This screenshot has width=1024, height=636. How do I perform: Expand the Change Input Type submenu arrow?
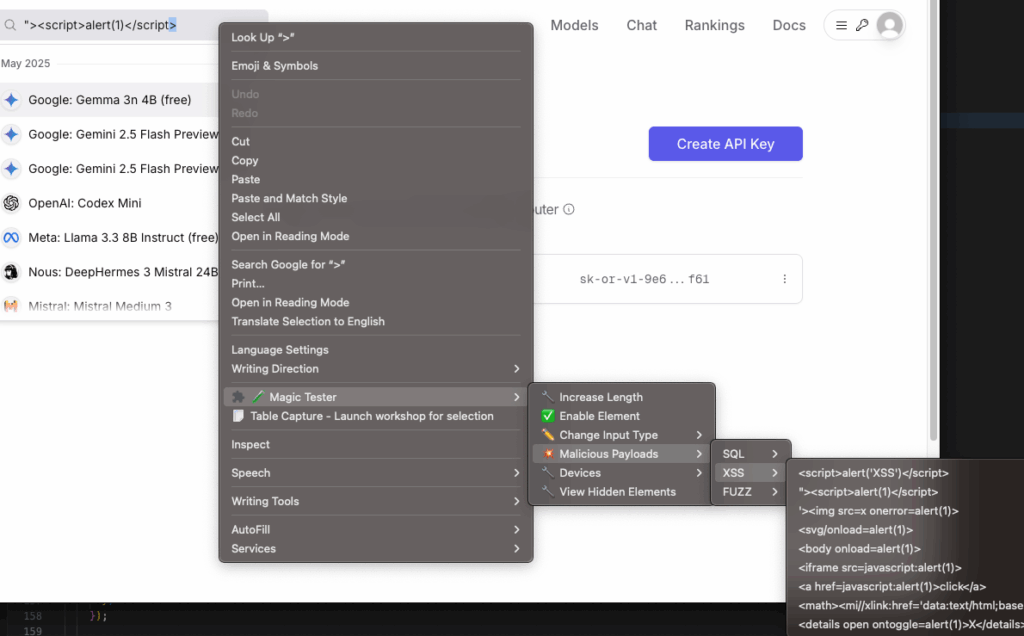tap(699, 435)
